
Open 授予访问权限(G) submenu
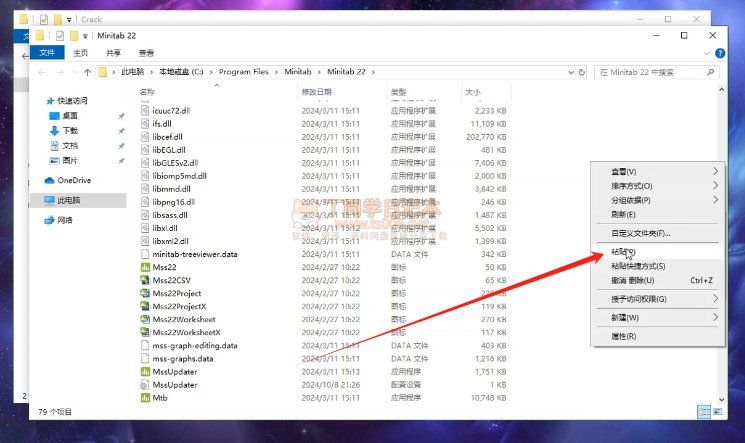pos(658,299)
